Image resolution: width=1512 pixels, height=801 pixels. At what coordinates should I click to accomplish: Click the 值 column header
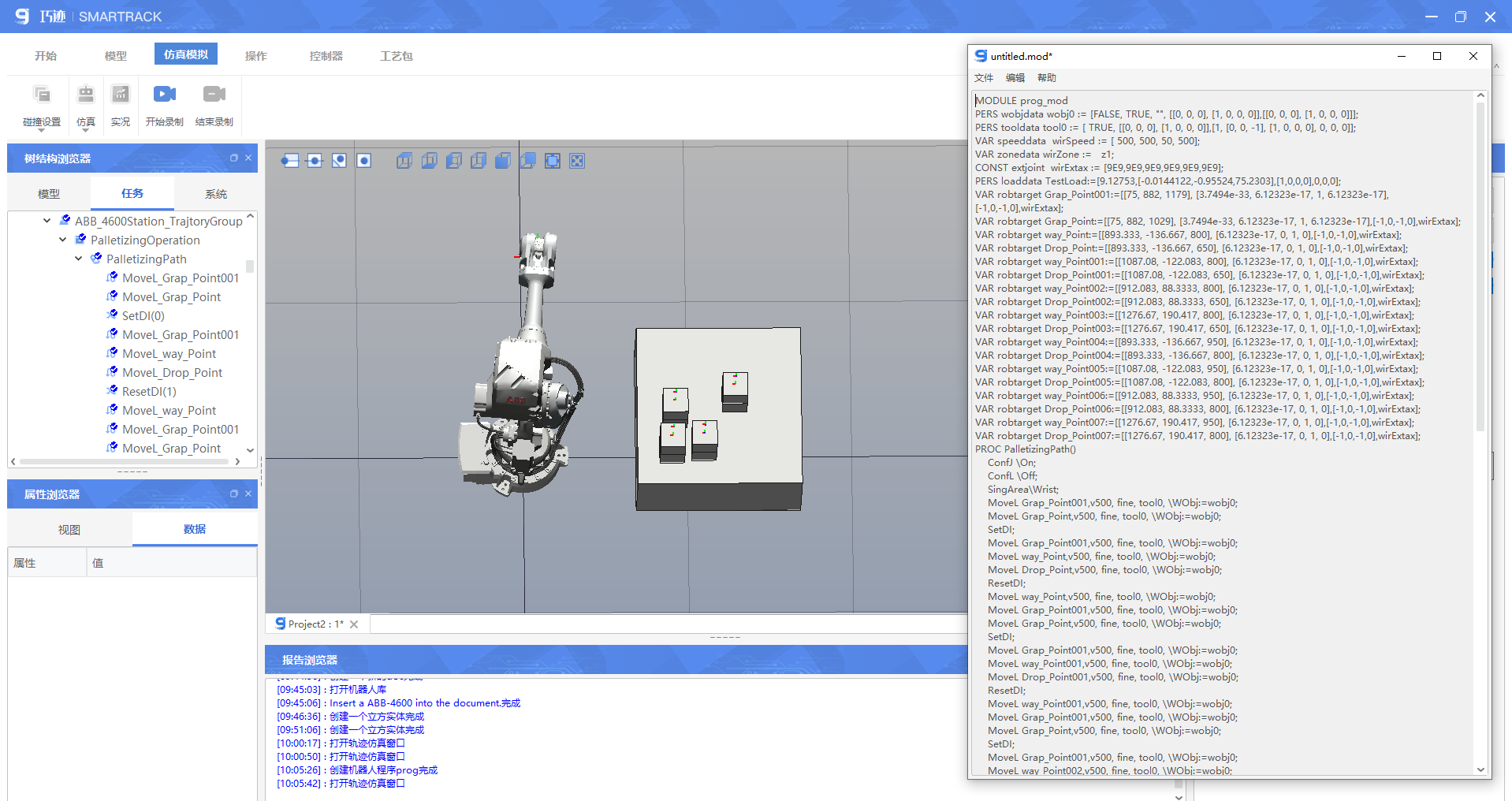click(171, 563)
